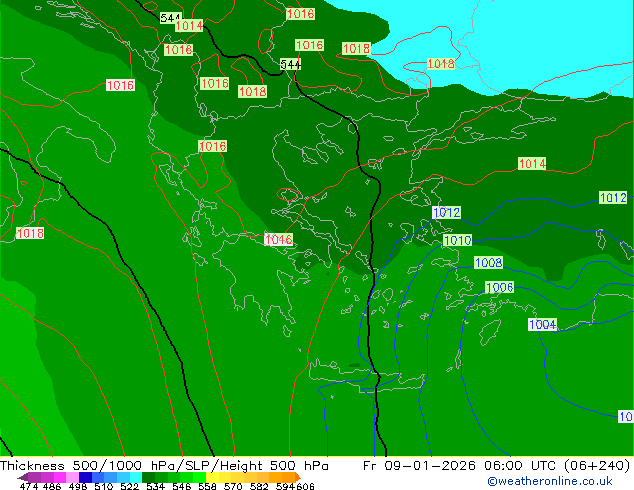Click the black 544 label below 1016 labels
The image size is (634, 490).
[290, 64]
